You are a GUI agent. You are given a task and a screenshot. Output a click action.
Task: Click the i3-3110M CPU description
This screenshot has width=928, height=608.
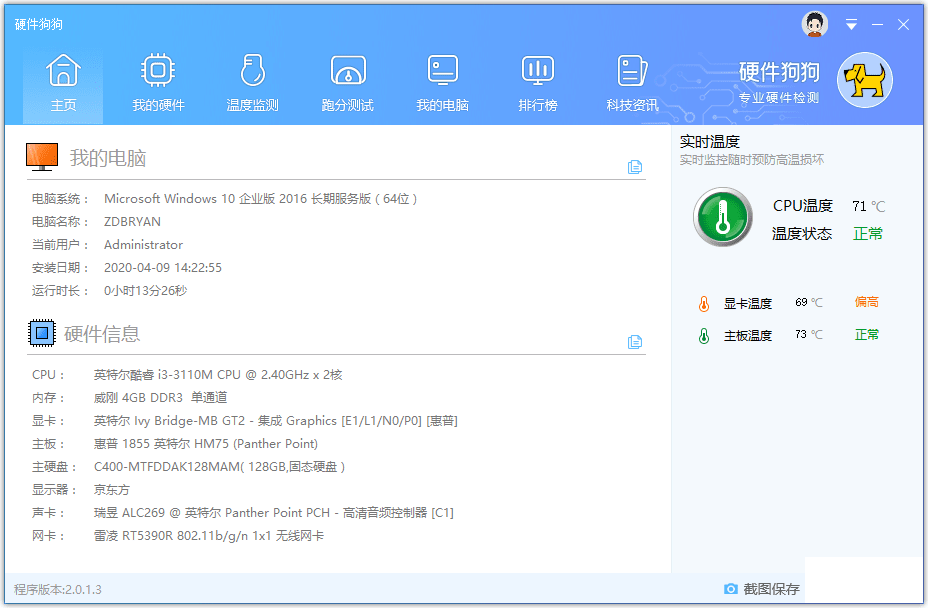click(x=218, y=375)
